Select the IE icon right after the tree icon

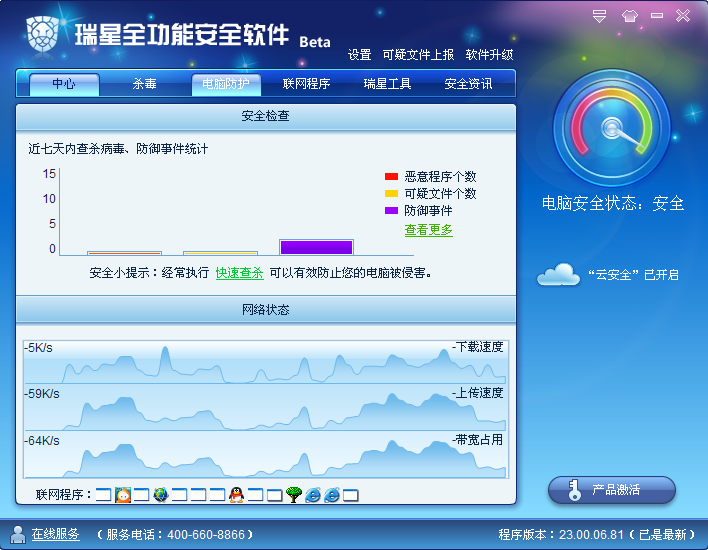(312, 495)
